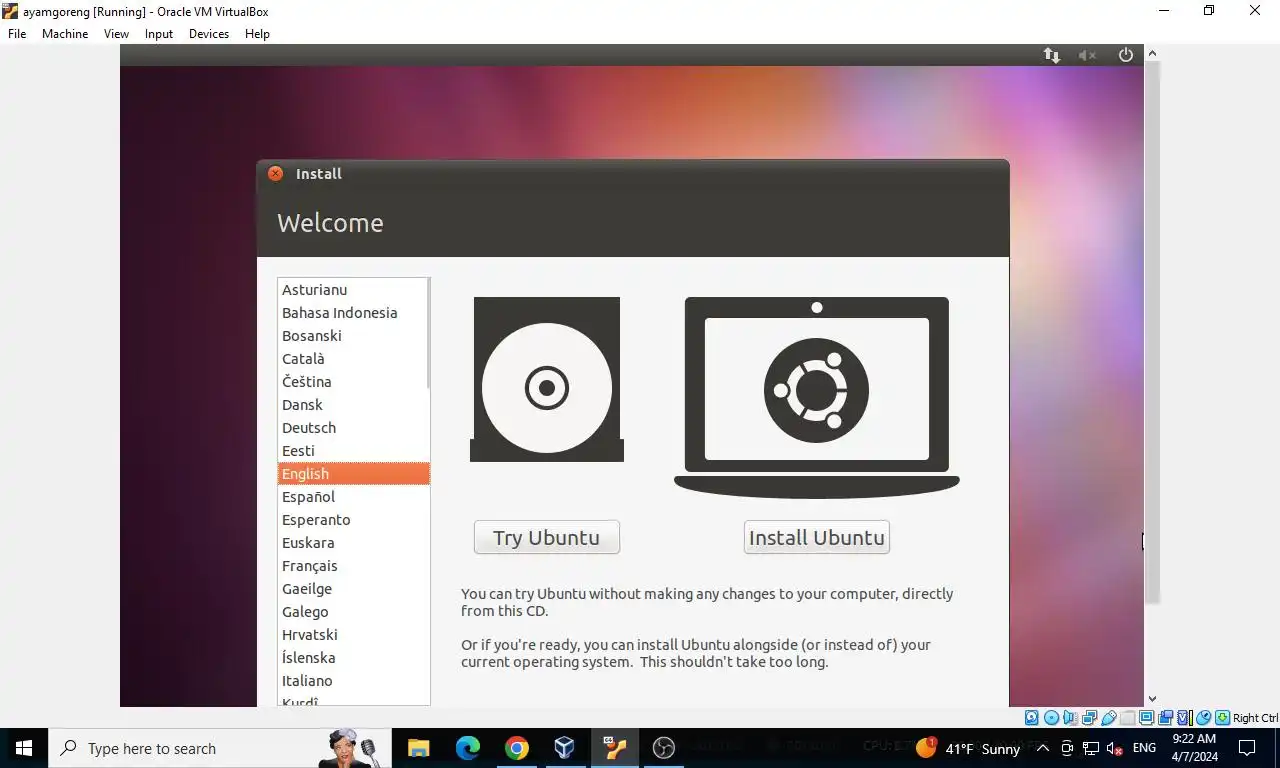The height and width of the screenshot is (768, 1280).
Task: Click the CD disc illustration
Action: (x=547, y=380)
